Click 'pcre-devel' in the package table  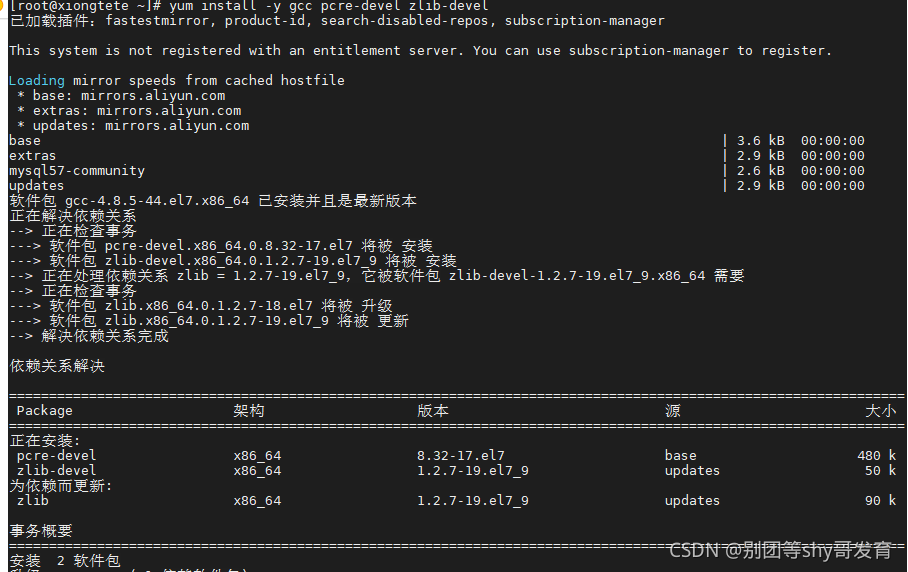click(56, 456)
